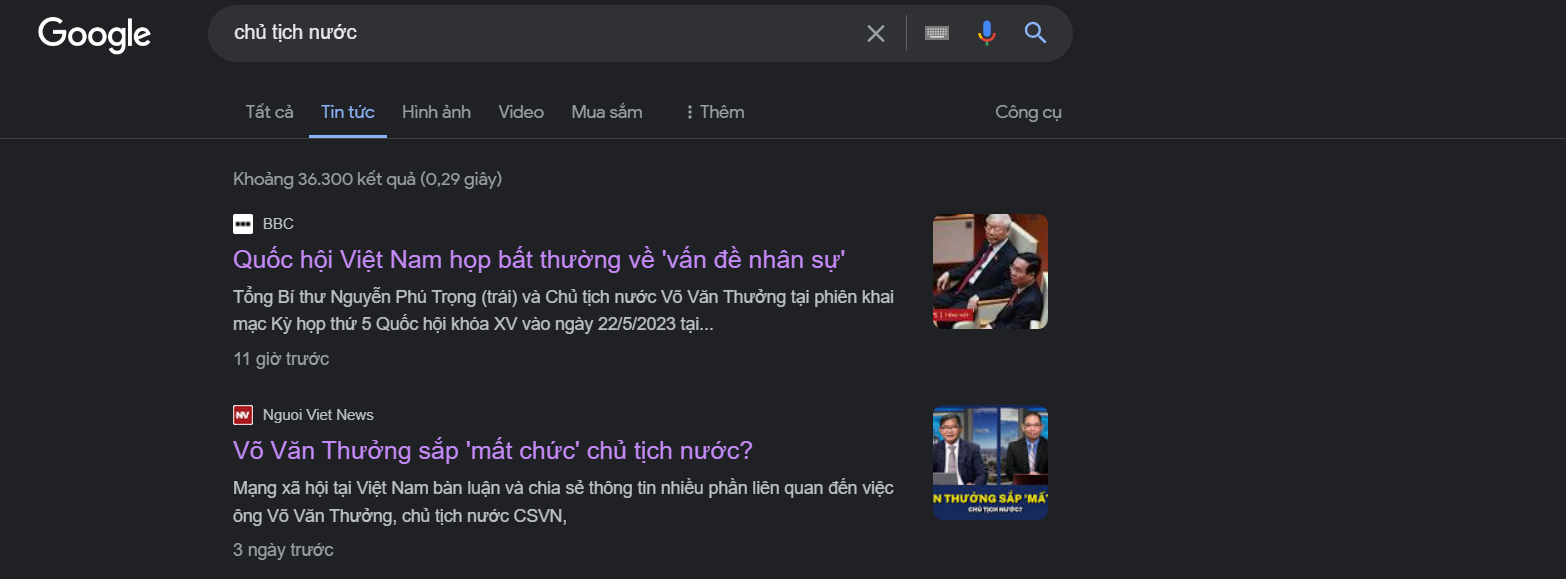
Task: Click the snippet starting 'Tổng Bí thư Nguyễn Phú Trọng'
Action: [x=563, y=311]
